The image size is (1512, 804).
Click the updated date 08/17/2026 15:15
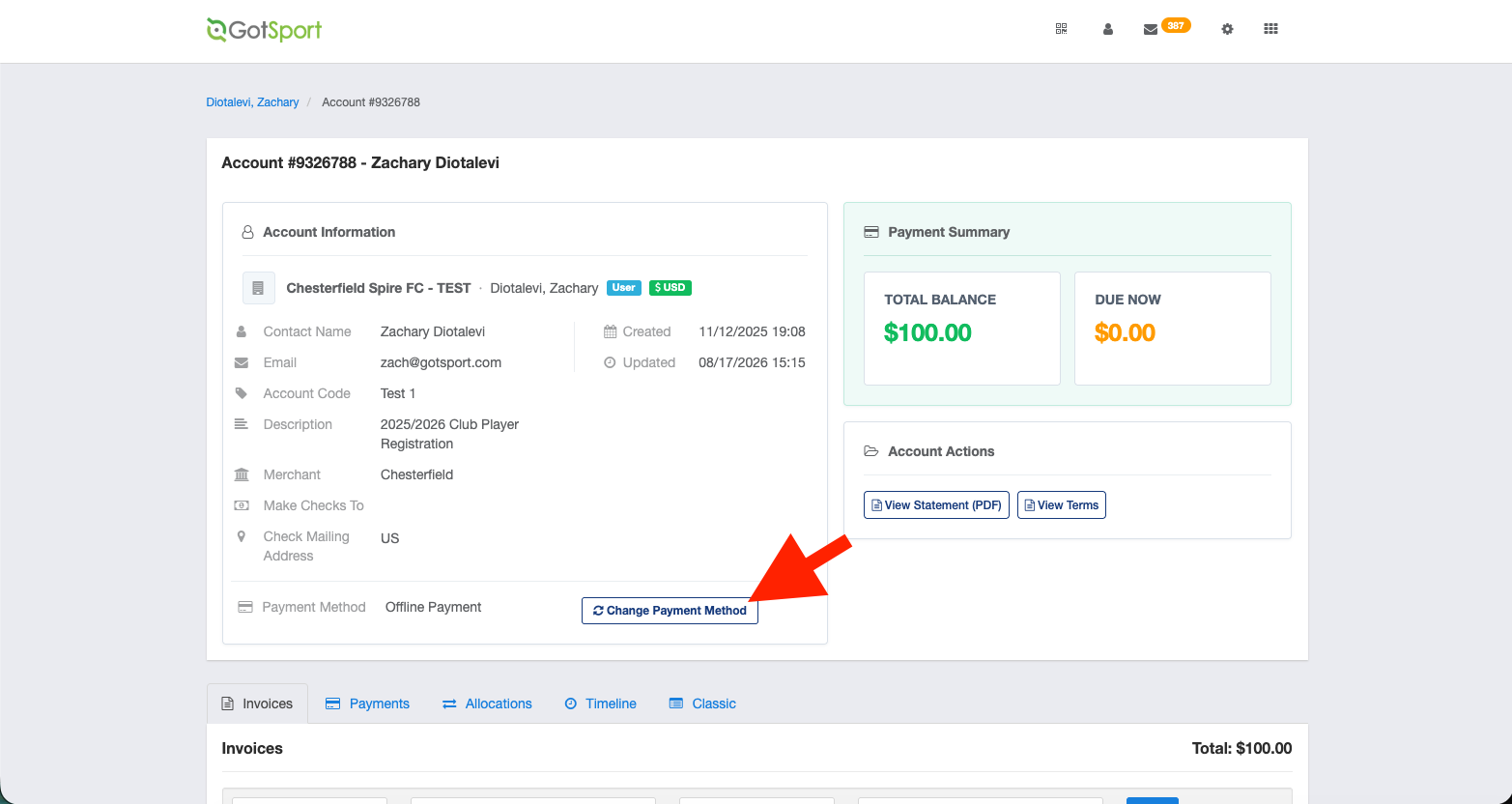[x=752, y=362]
